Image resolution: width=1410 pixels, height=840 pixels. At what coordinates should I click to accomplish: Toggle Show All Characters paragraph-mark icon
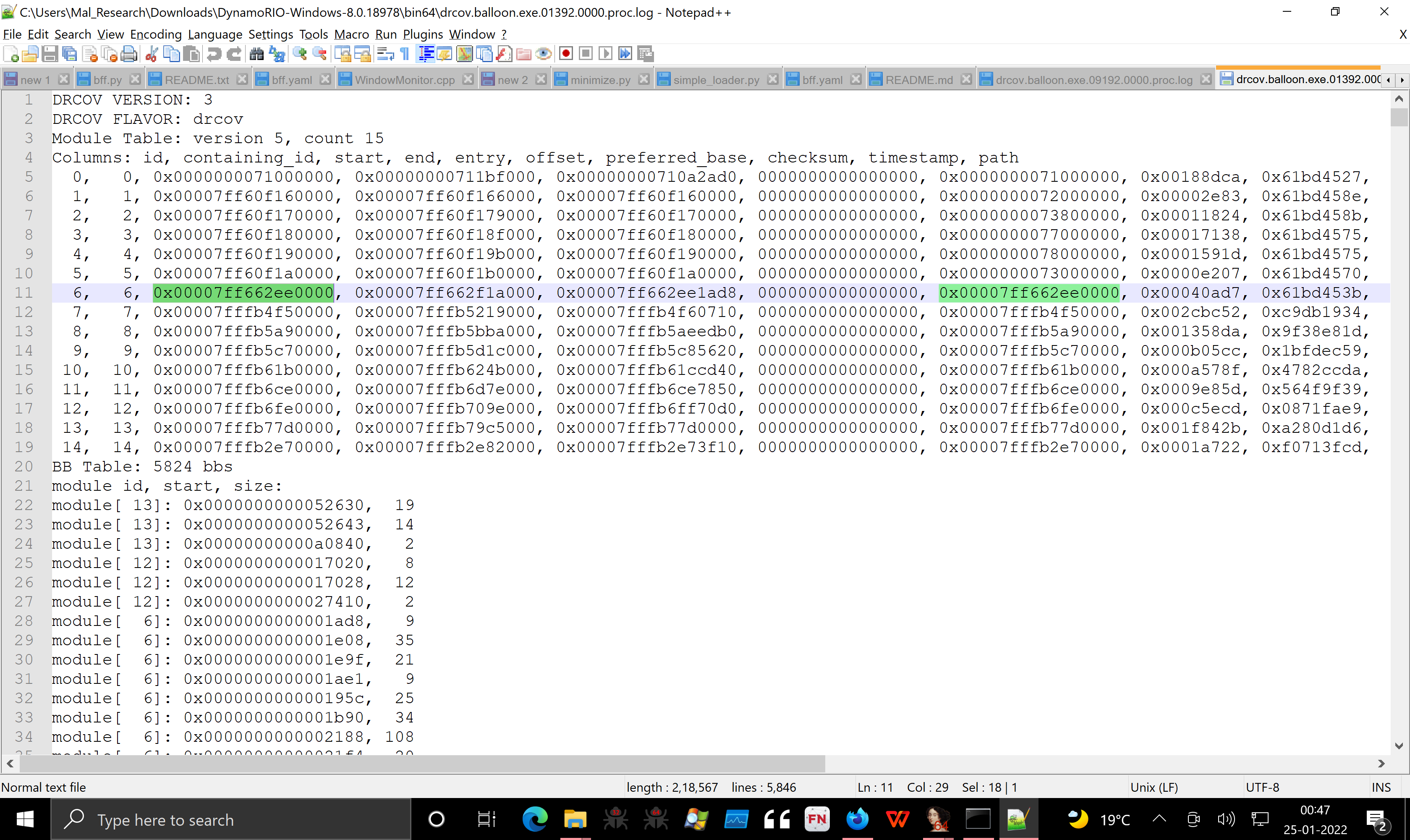[x=405, y=54]
